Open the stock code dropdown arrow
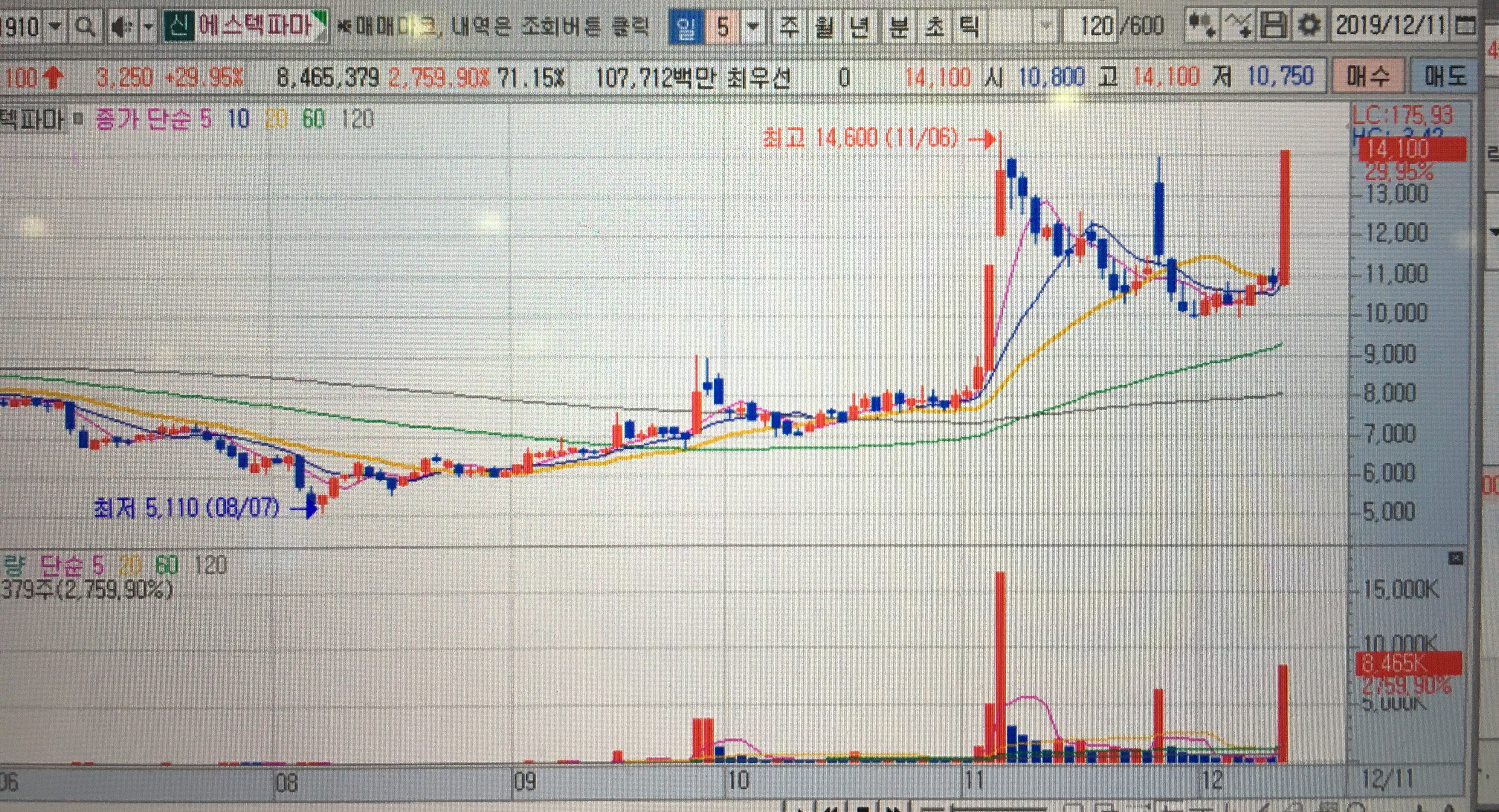1499x812 pixels. pyautogui.click(x=55, y=27)
